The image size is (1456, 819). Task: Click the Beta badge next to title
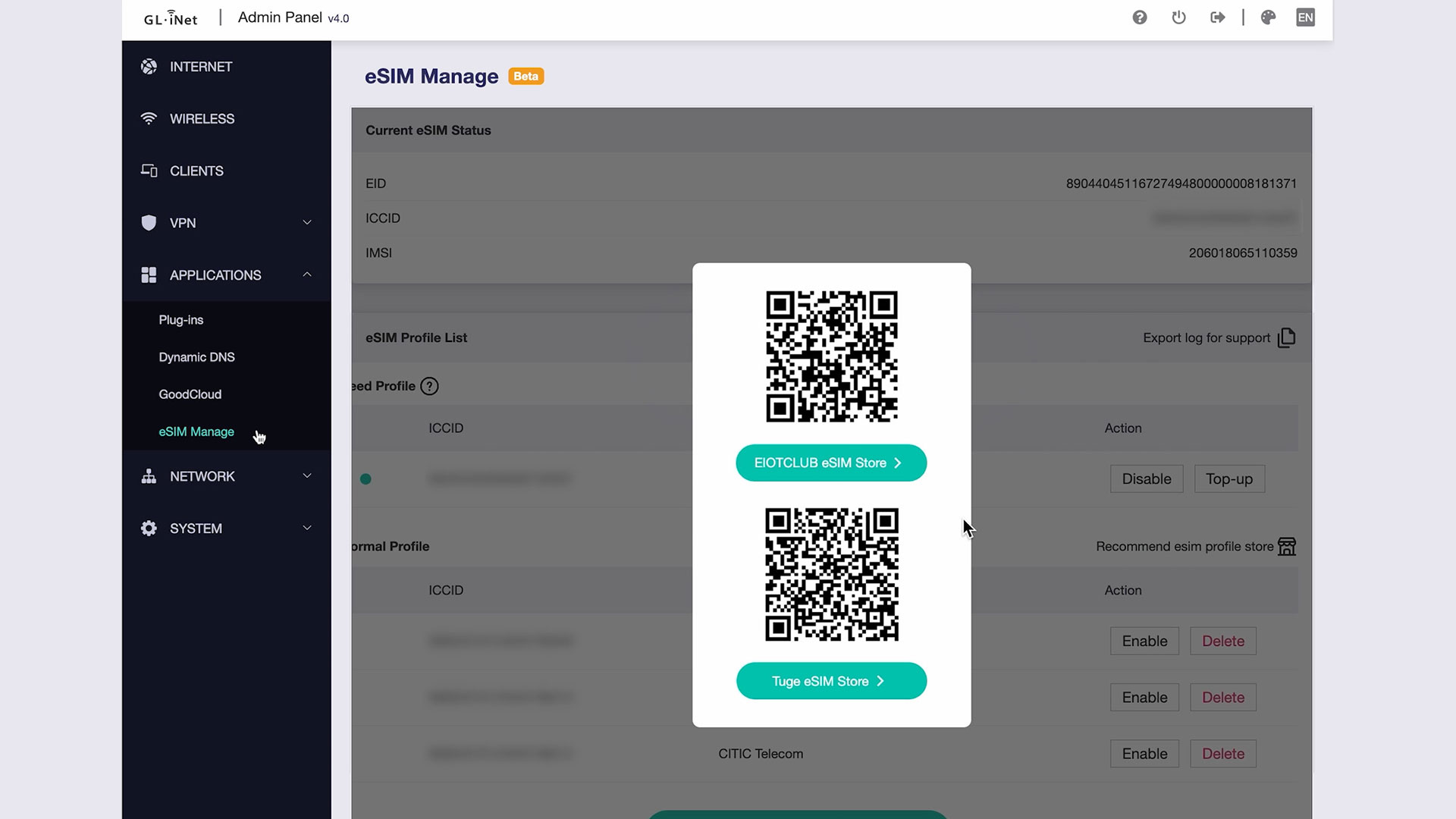526,76
